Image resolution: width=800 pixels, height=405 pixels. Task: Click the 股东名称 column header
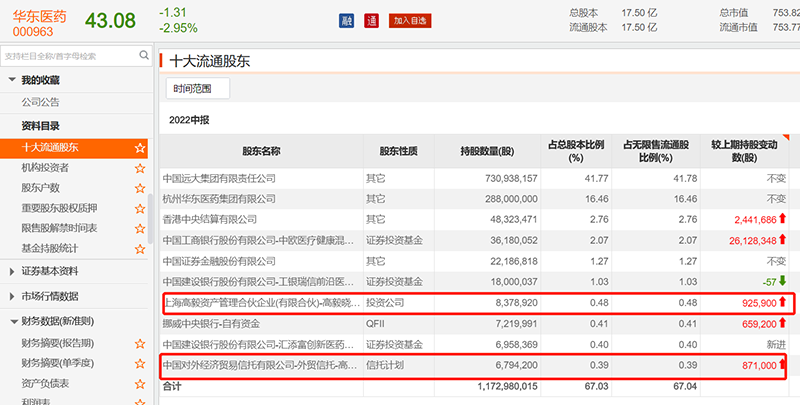point(261,151)
